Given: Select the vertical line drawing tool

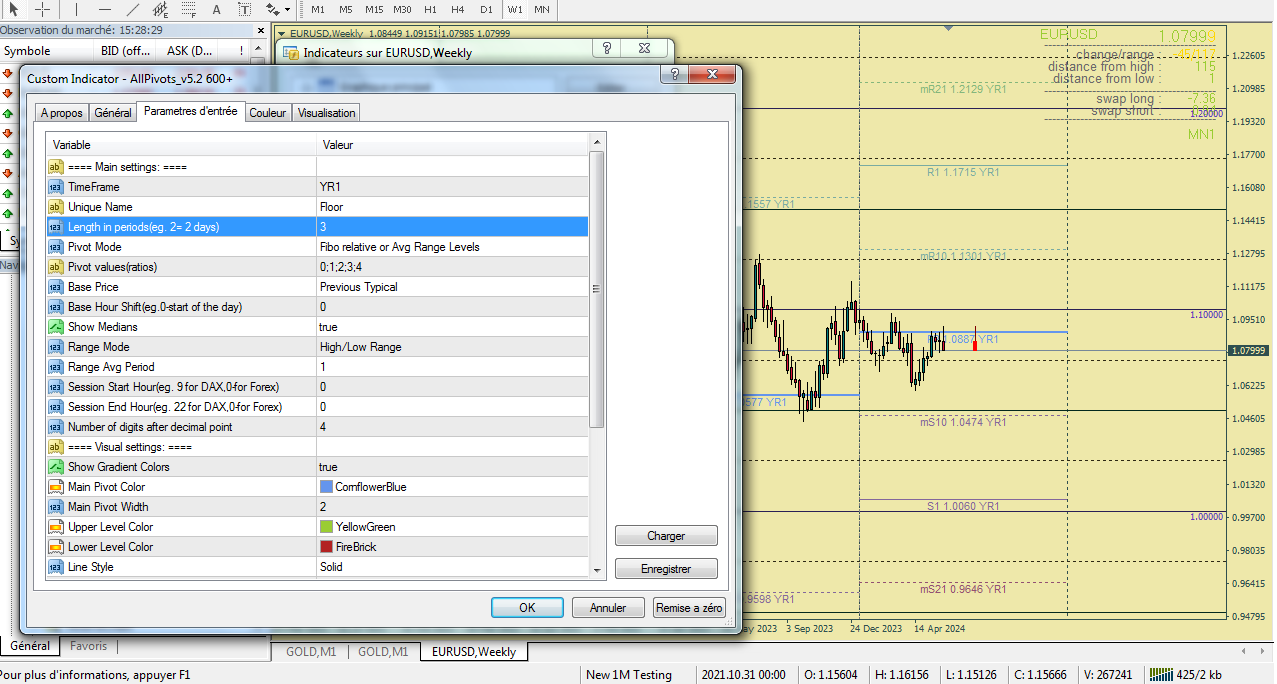Looking at the screenshot, I should 77,9.
